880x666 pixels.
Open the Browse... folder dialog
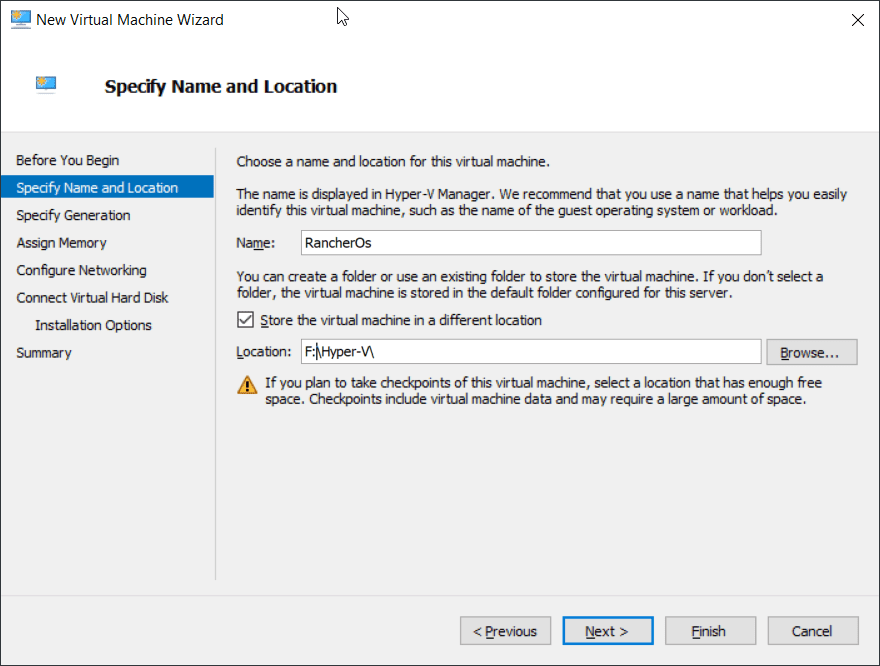pos(812,352)
